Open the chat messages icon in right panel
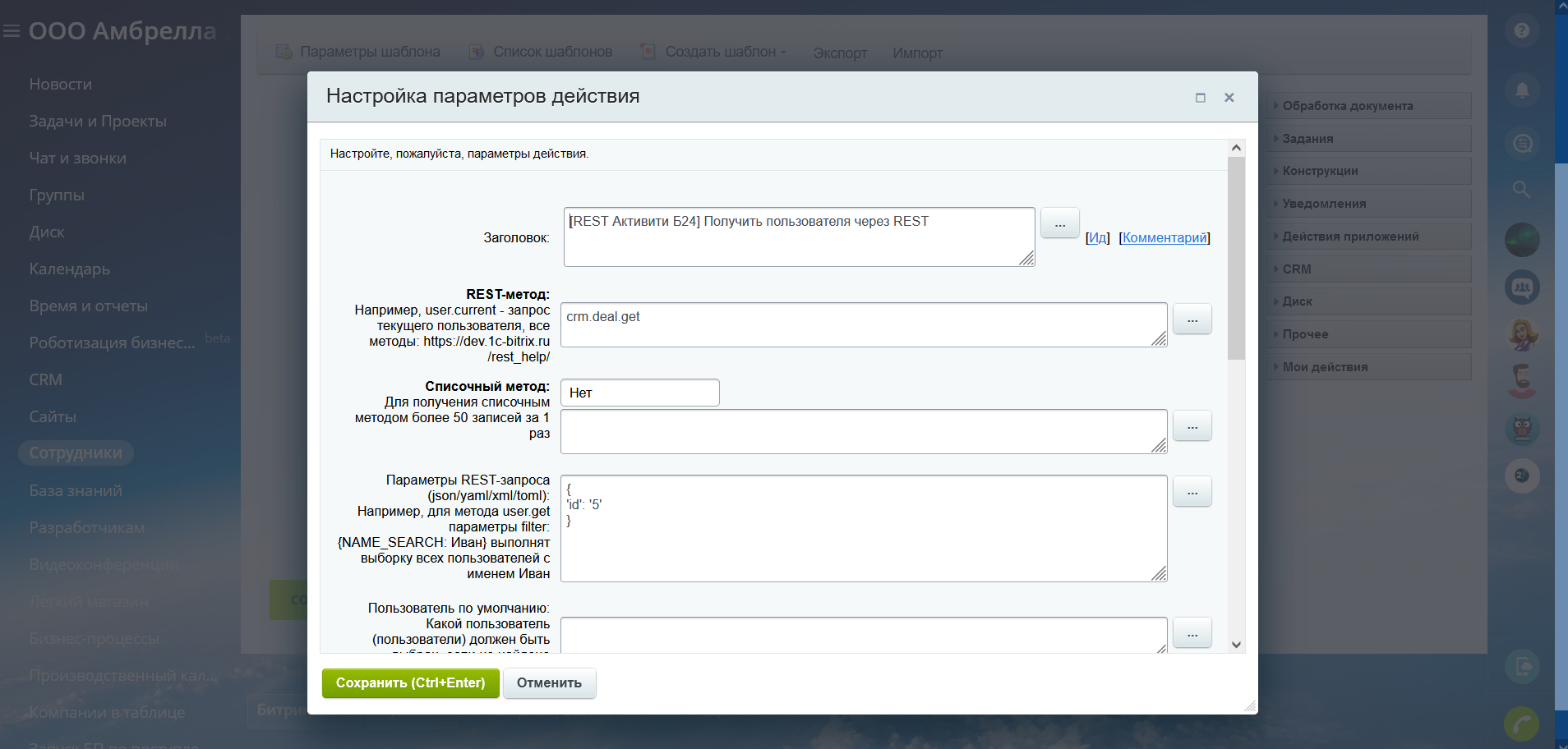The width and height of the screenshot is (1568, 749). (x=1522, y=144)
